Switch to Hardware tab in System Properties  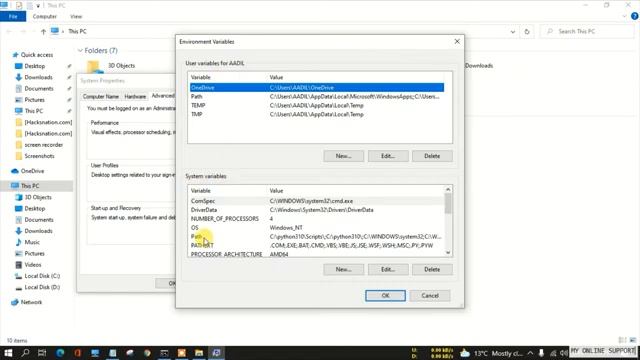coord(135,96)
